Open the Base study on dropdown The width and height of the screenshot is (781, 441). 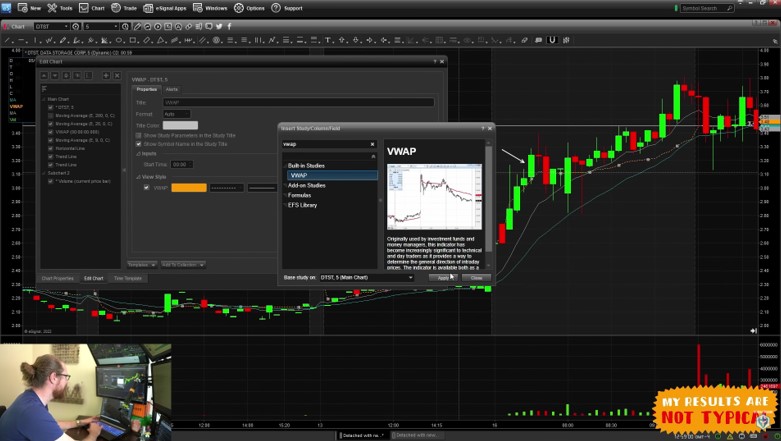[x=367, y=278]
